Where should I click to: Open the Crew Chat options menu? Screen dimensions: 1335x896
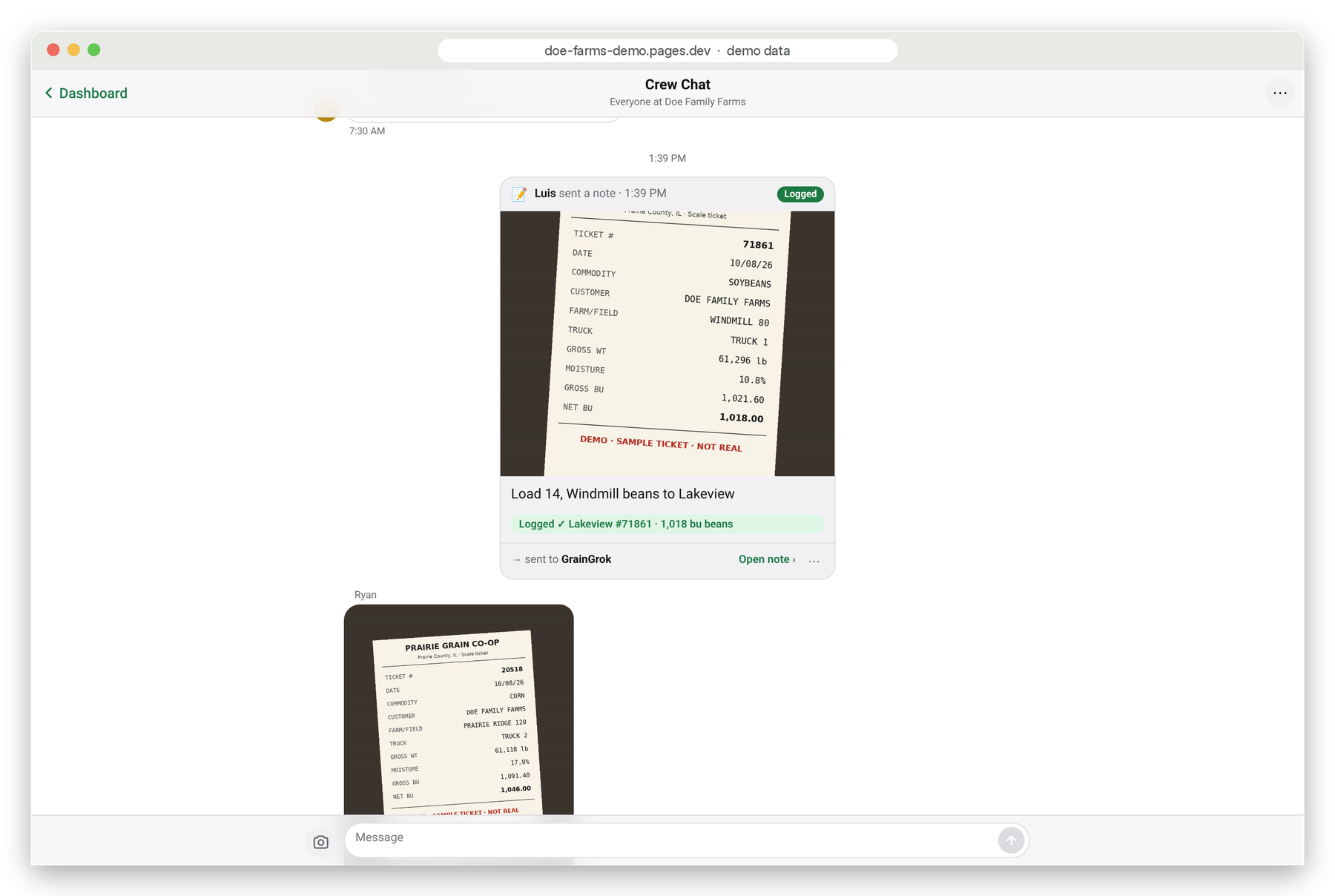point(1279,93)
